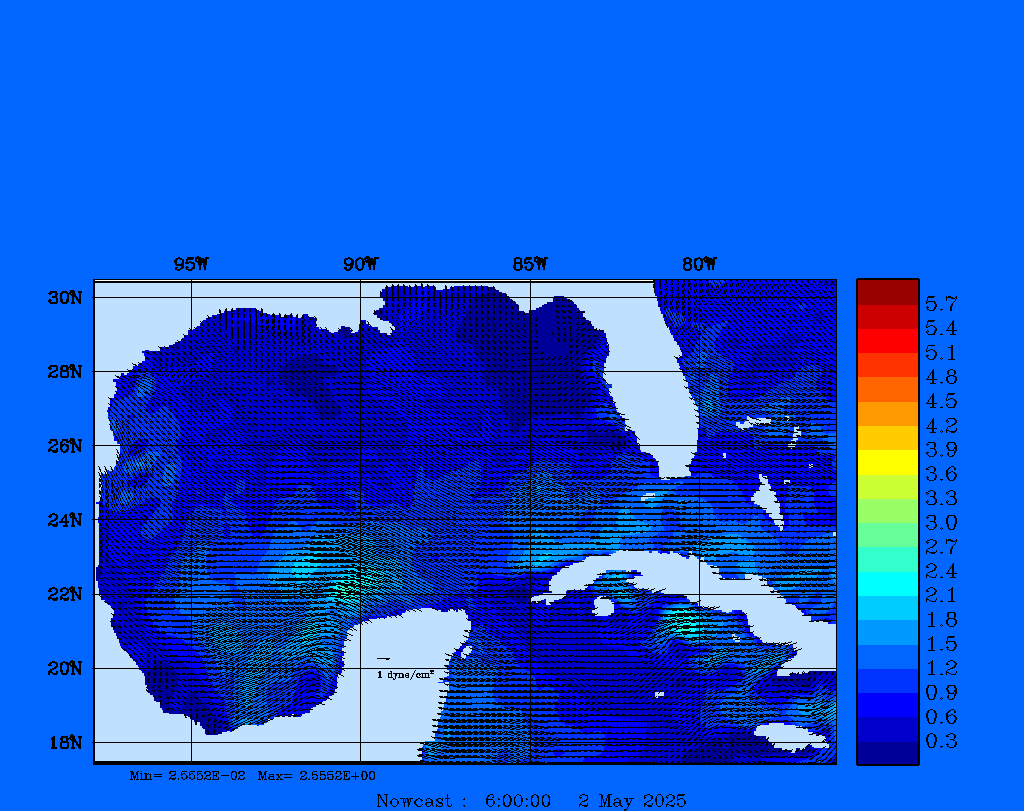Click the 24N latitude label
Image resolution: width=1024 pixels, height=811 pixels.
(65, 520)
